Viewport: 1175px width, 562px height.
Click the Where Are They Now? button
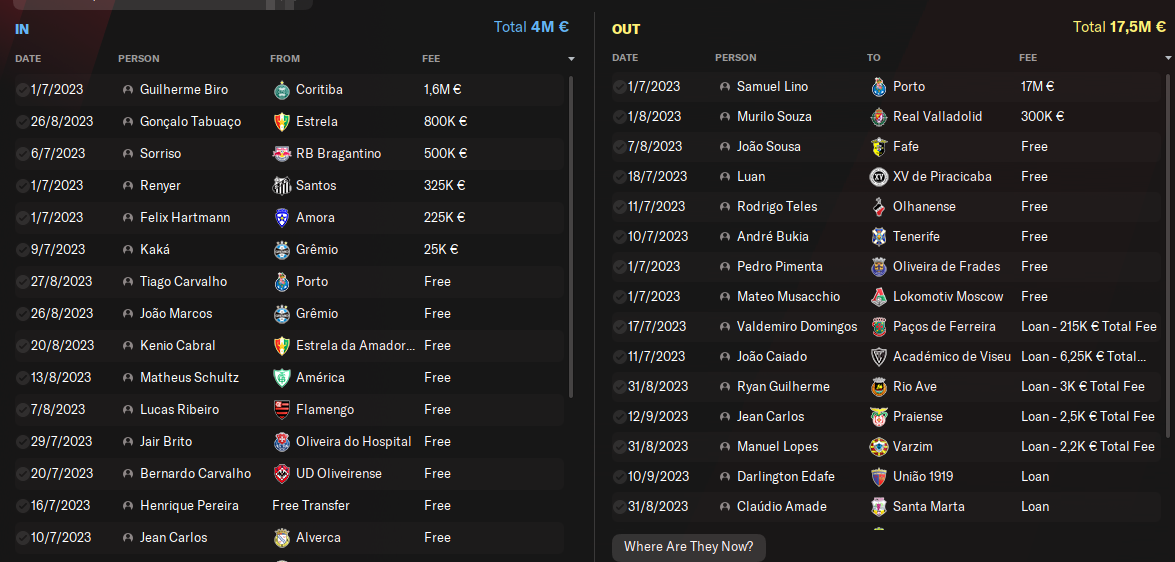coord(689,547)
